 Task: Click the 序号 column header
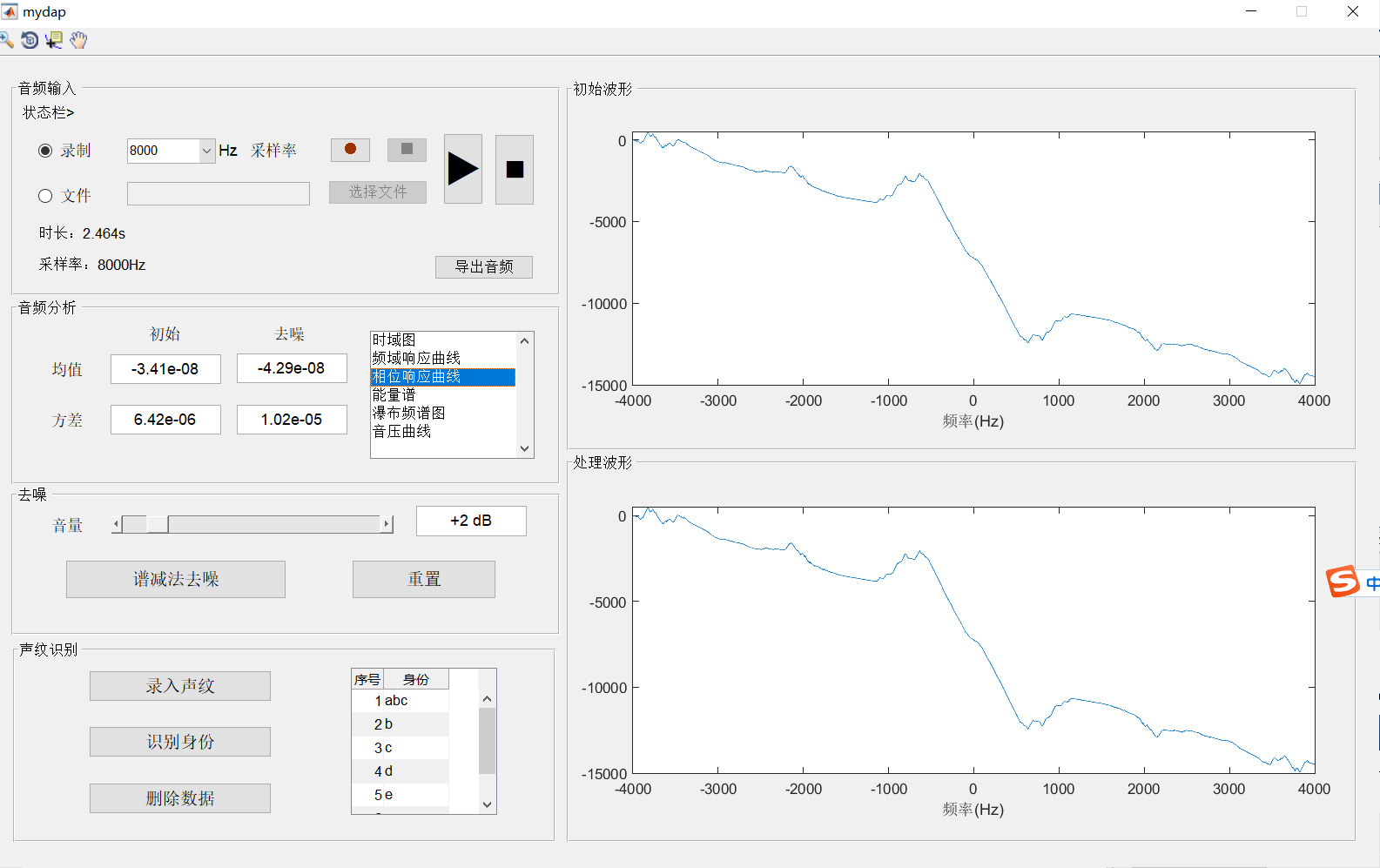click(x=367, y=679)
